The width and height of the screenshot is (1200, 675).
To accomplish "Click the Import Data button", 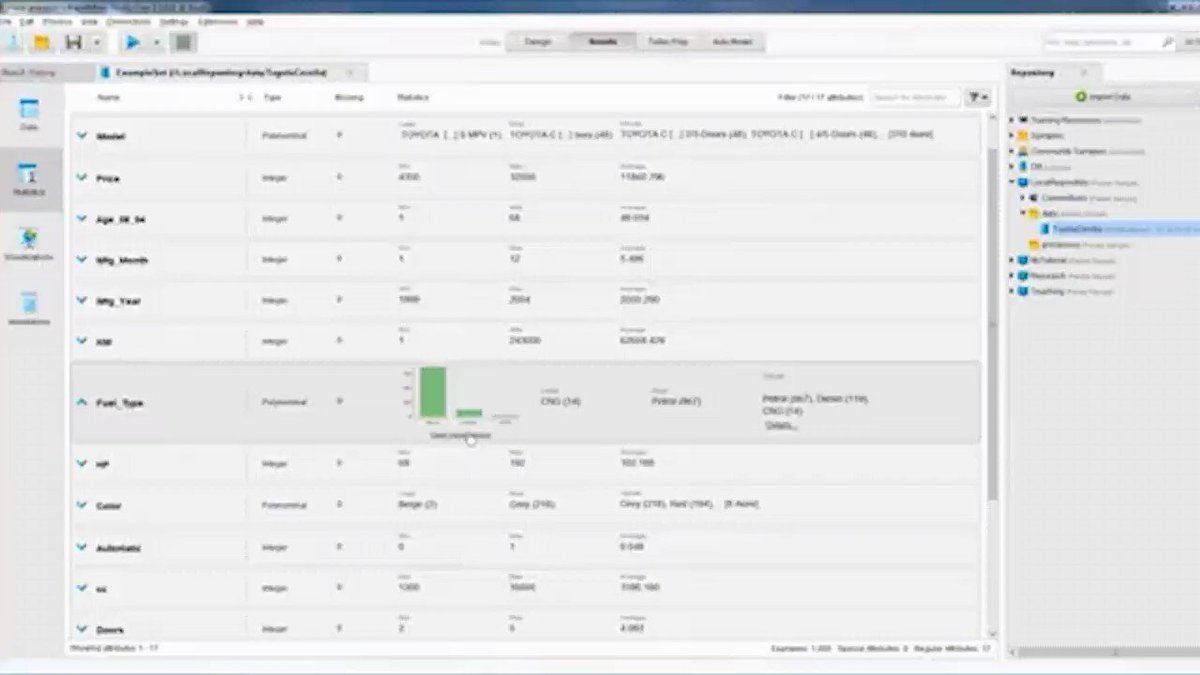I will 1104,95.
